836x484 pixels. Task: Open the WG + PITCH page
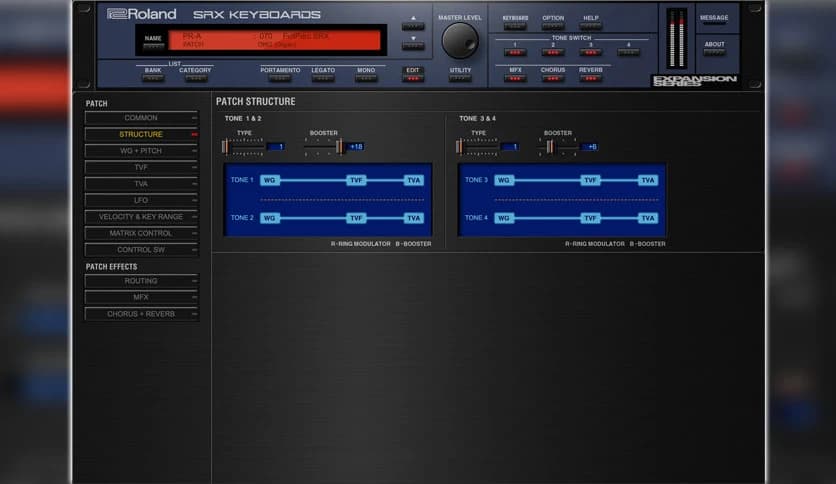tap(141, 151)
